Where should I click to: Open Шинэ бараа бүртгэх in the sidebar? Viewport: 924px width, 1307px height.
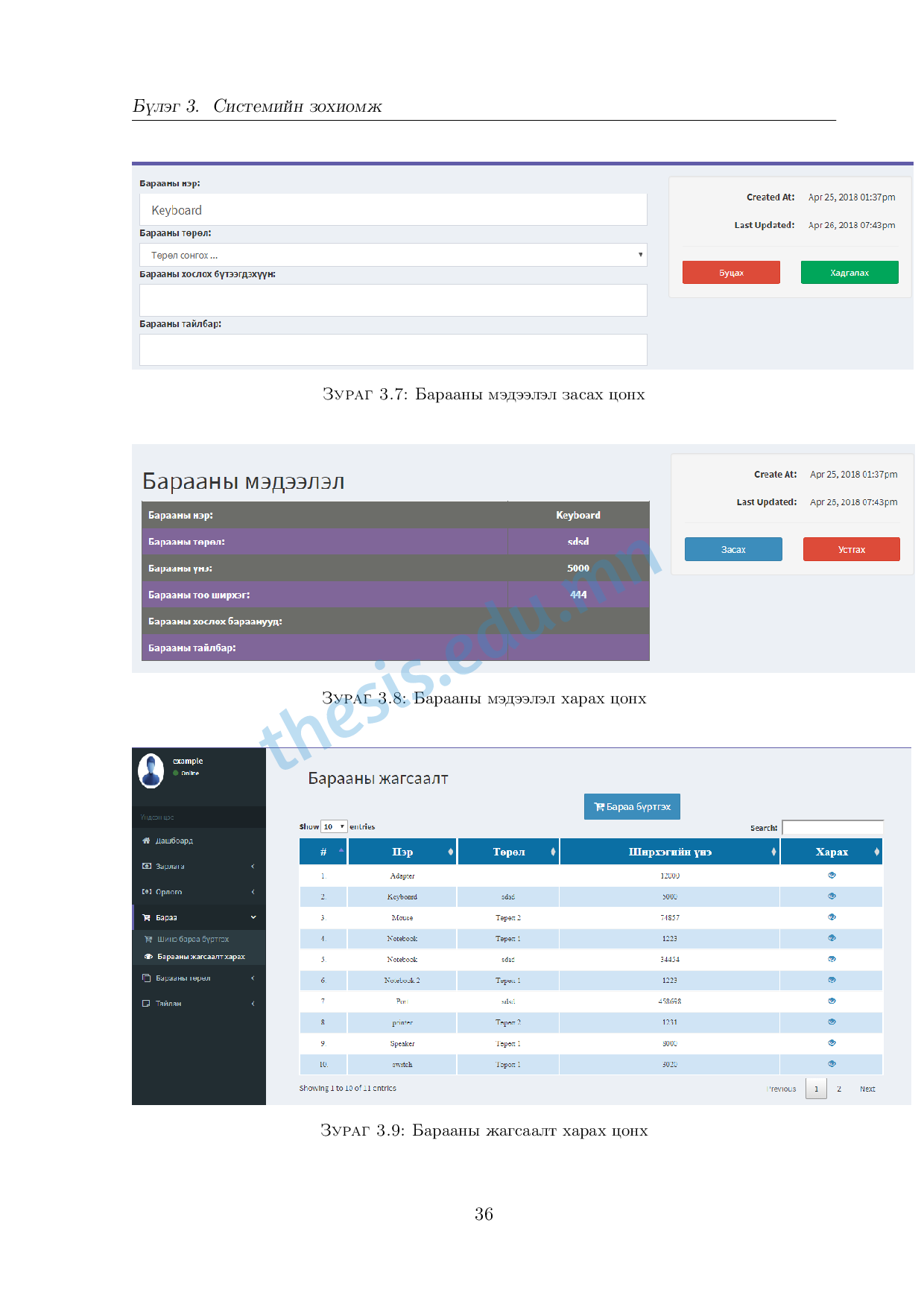192,940
